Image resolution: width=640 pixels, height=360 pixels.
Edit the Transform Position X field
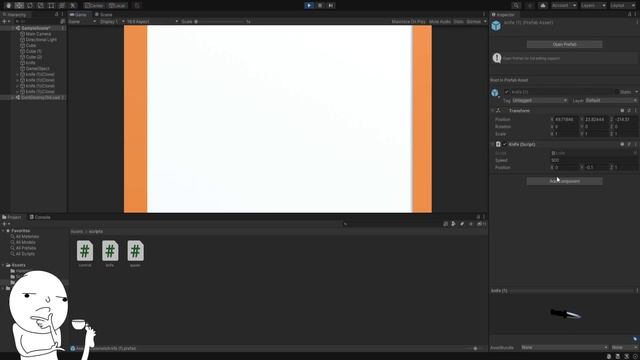(x=567, y=120)
